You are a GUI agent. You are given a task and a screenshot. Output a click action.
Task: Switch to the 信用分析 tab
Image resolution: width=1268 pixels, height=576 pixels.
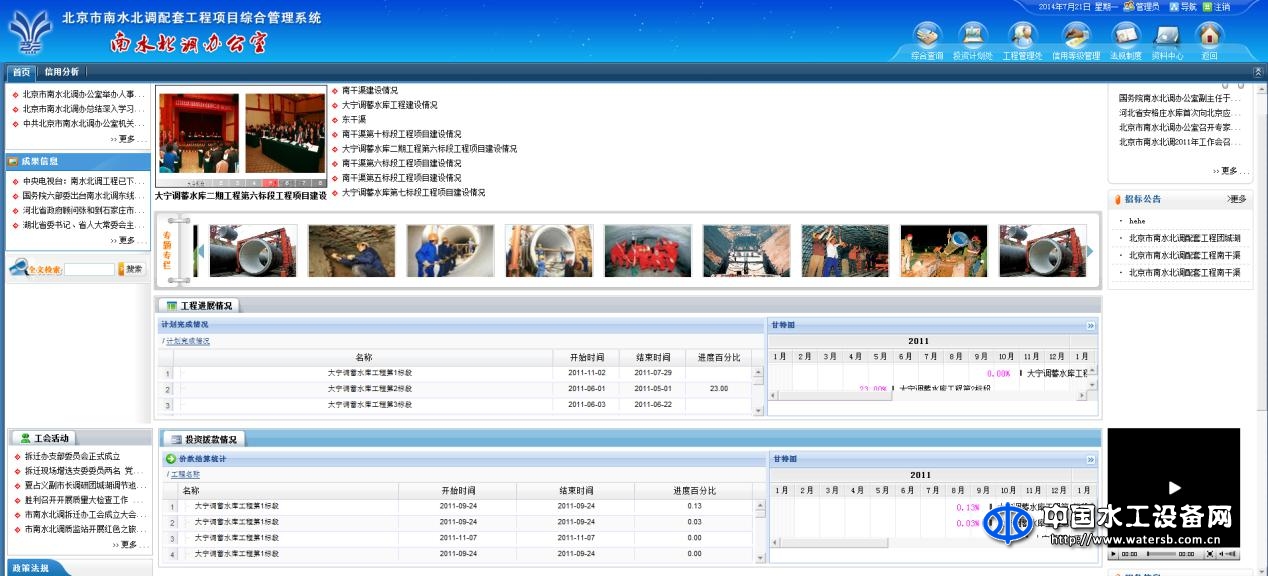point(61,72)
